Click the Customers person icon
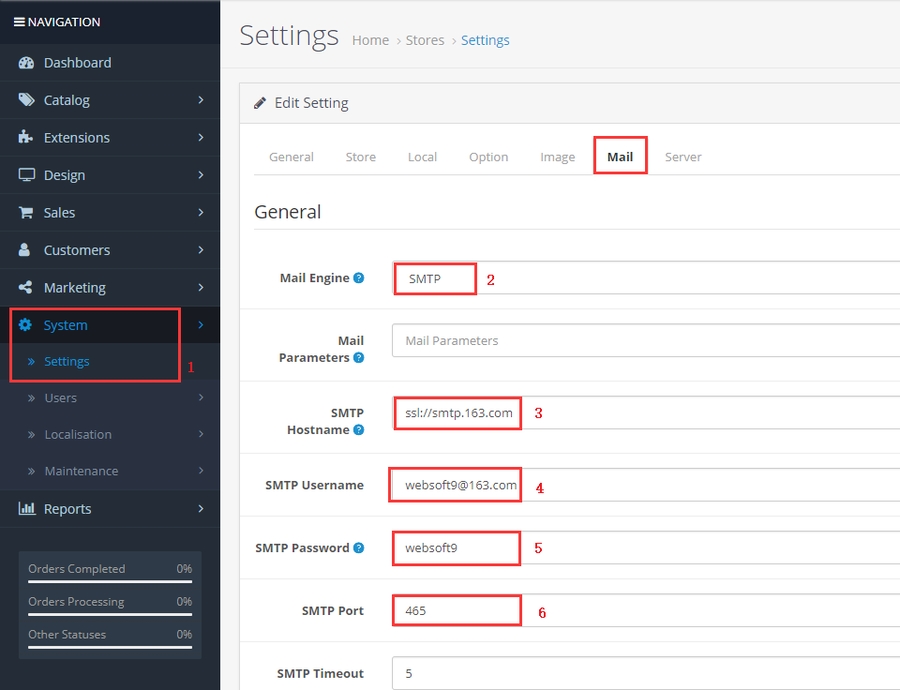 coord(26,250)
